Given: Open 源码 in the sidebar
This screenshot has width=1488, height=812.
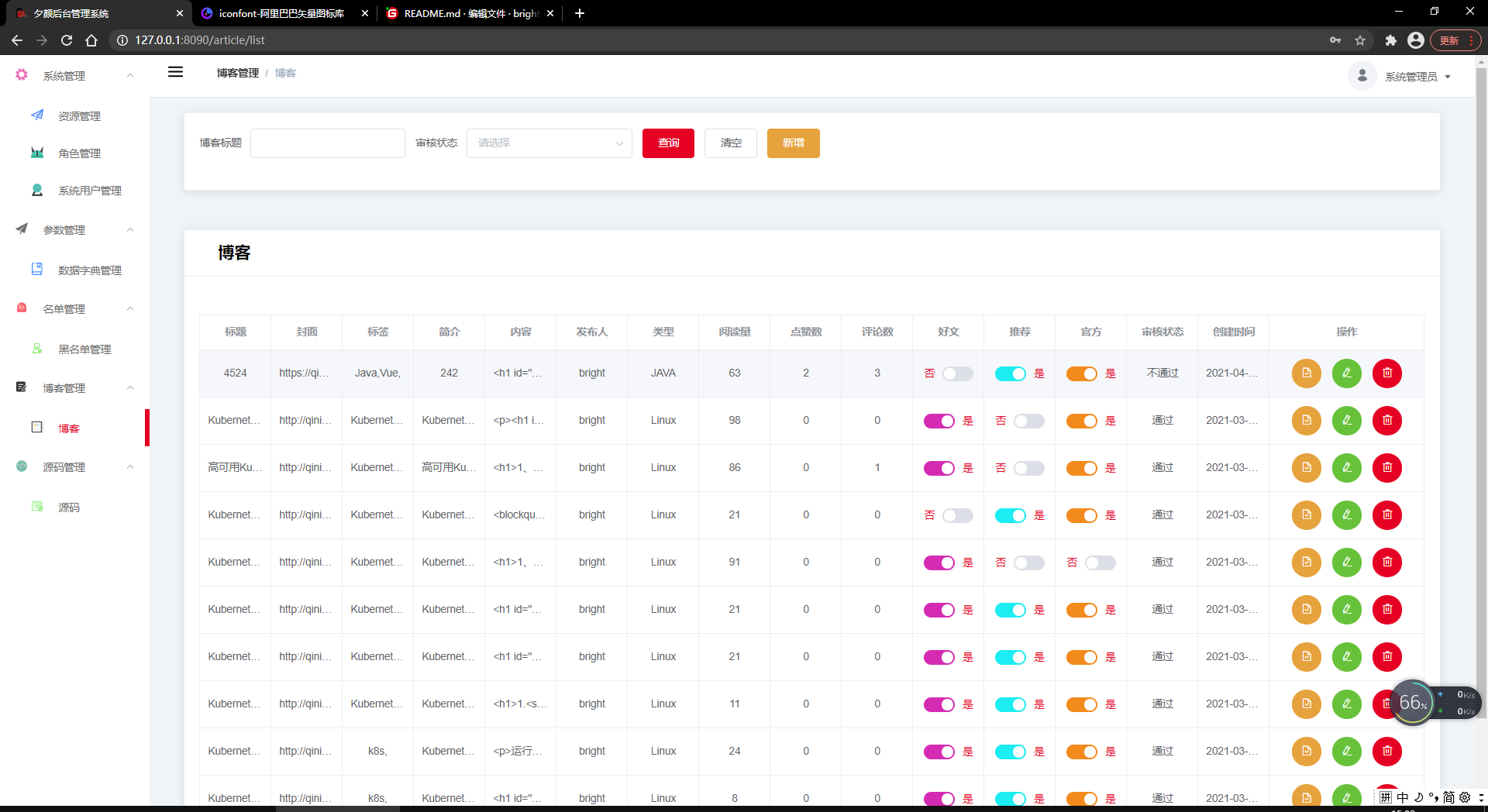Looking at the screenshot, I should (x=69, y=507).
